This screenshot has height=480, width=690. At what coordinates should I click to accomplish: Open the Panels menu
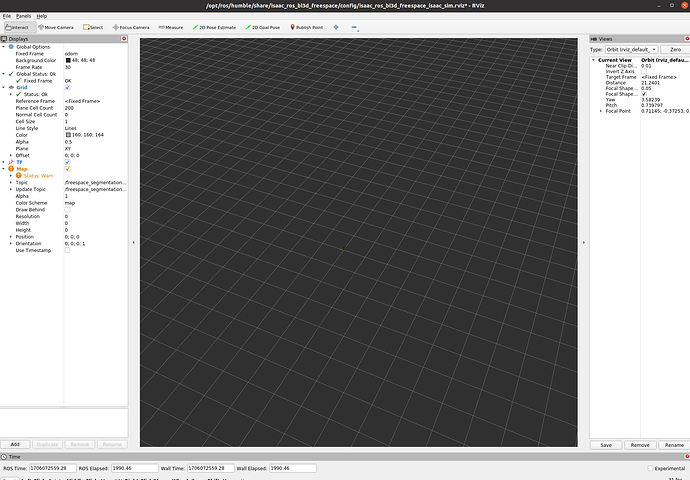[23, 16]
